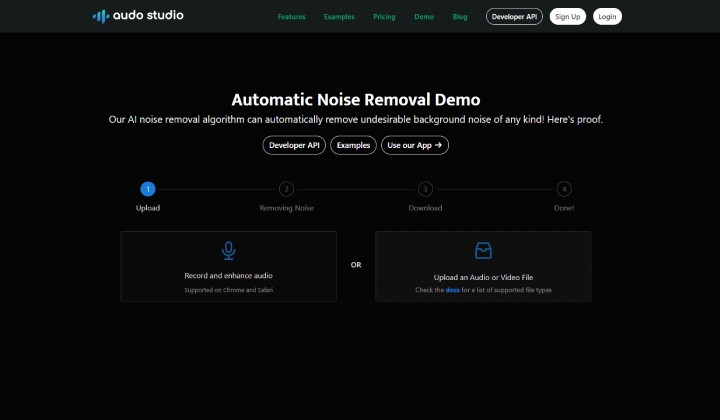The height and width of the screenshot is (420, 720).
Task: Select step 2 Removing Noise circle
Action: [287, 189]
